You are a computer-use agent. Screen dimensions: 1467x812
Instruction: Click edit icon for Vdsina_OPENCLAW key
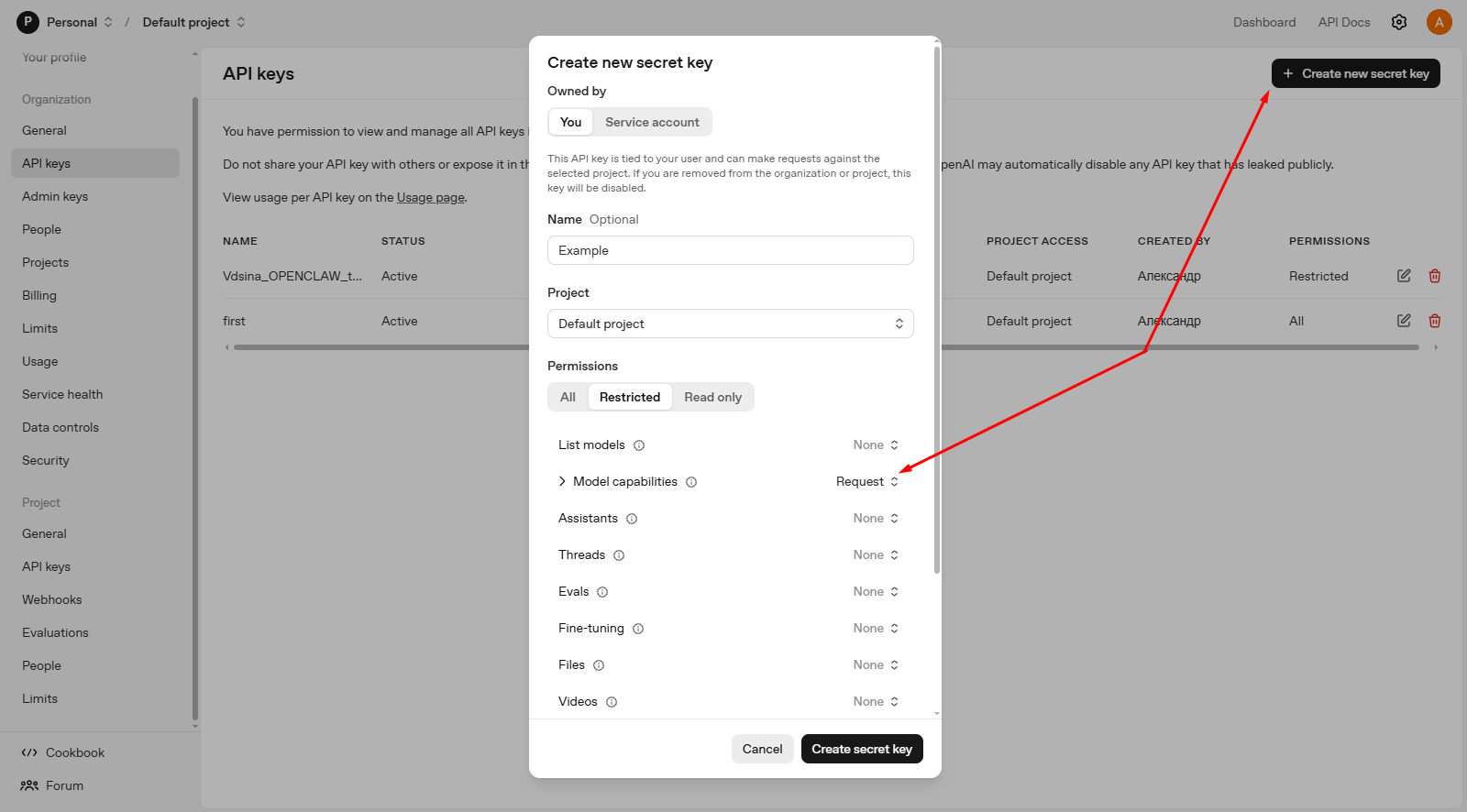pyautogui.click(x=1404, y=276)
